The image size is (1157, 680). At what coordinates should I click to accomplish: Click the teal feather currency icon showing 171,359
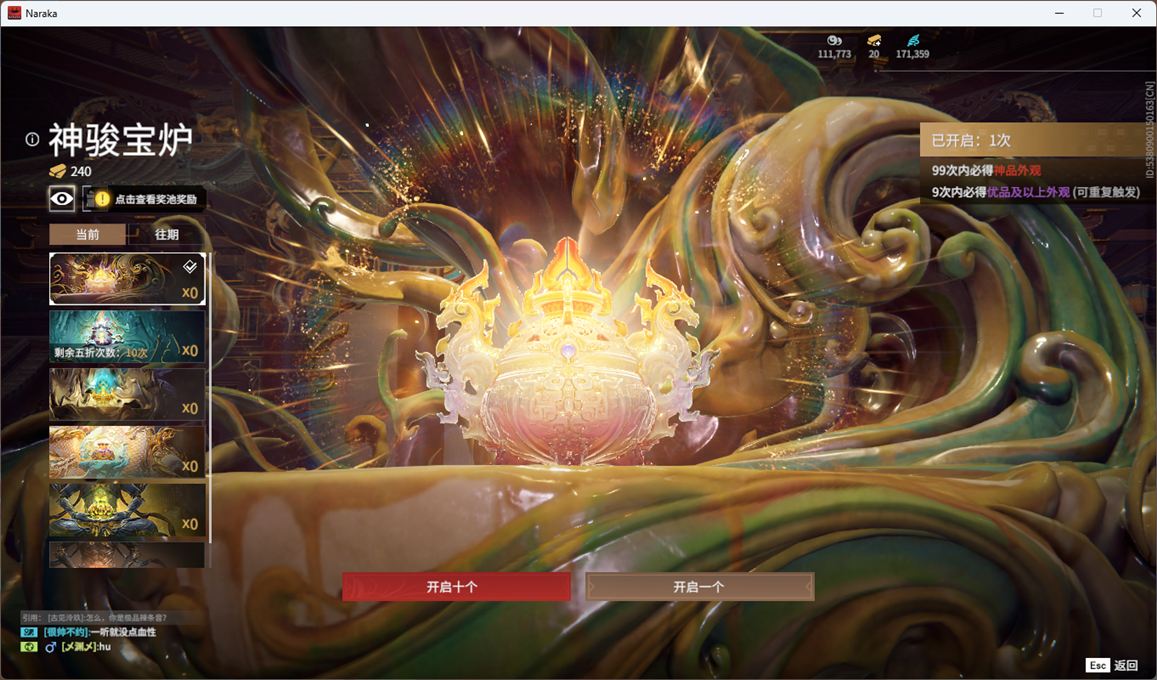(913, 41)
